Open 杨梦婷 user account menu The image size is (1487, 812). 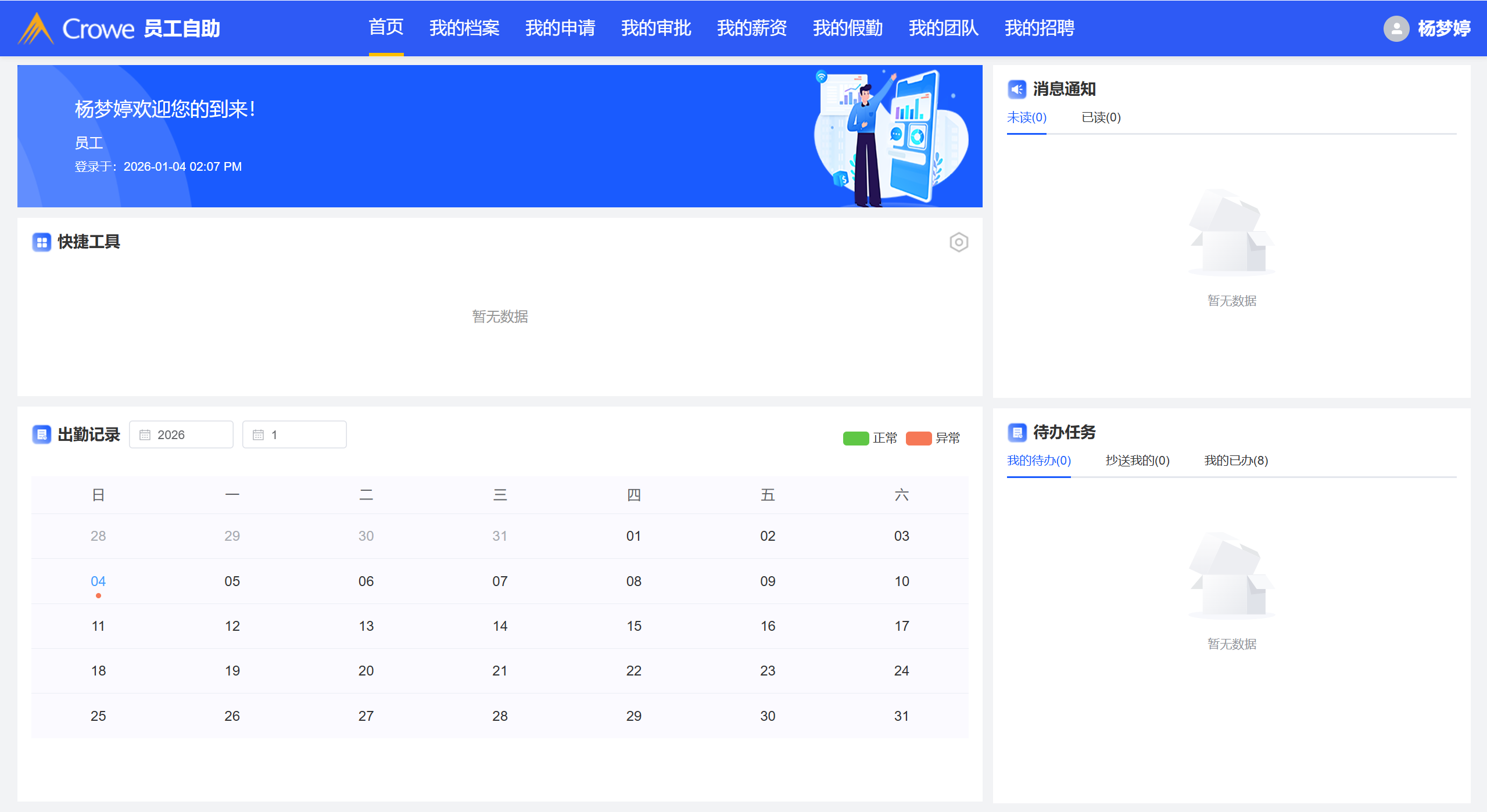(1443, 28)
